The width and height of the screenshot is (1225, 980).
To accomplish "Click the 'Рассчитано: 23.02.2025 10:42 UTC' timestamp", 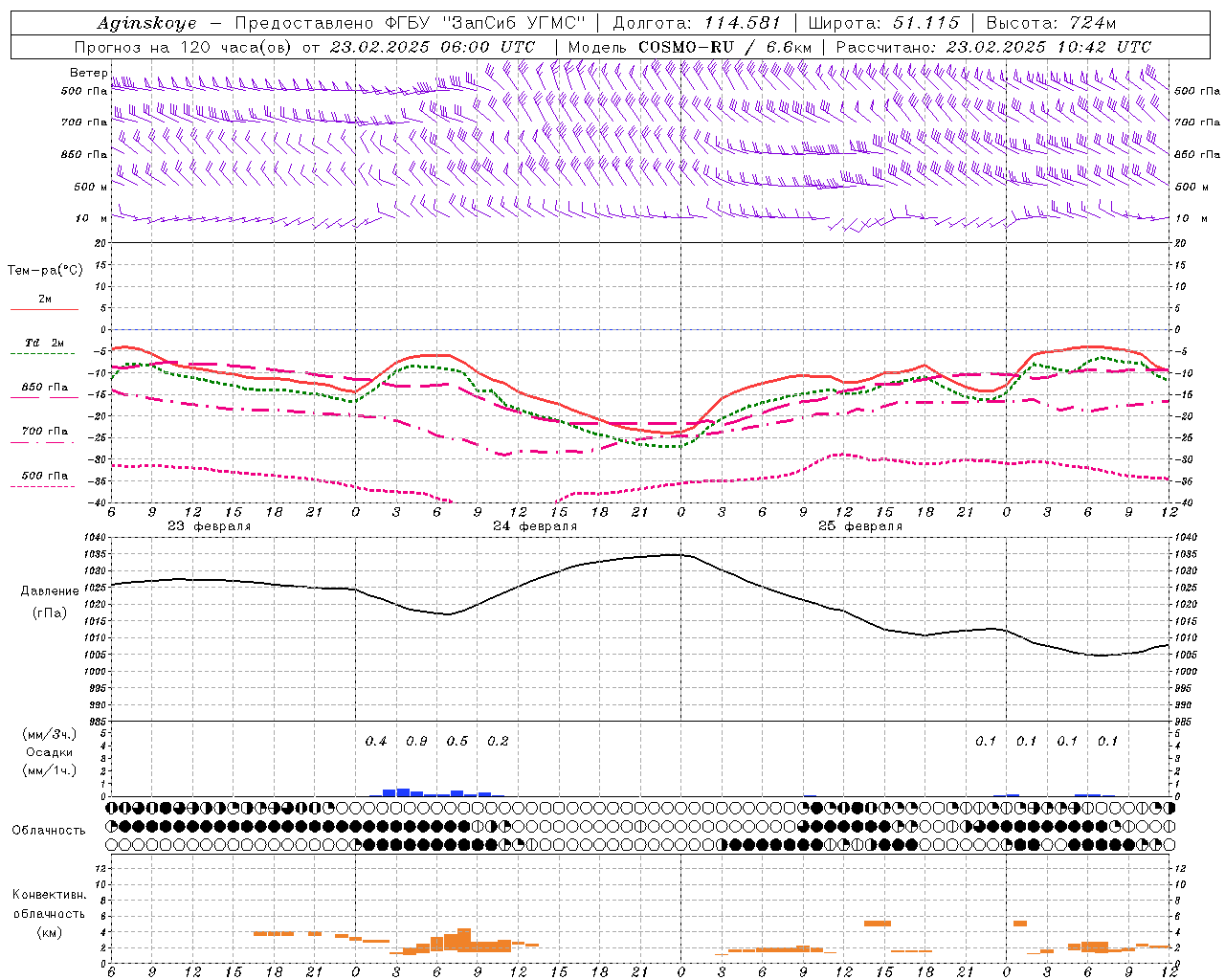I will 993,47.
